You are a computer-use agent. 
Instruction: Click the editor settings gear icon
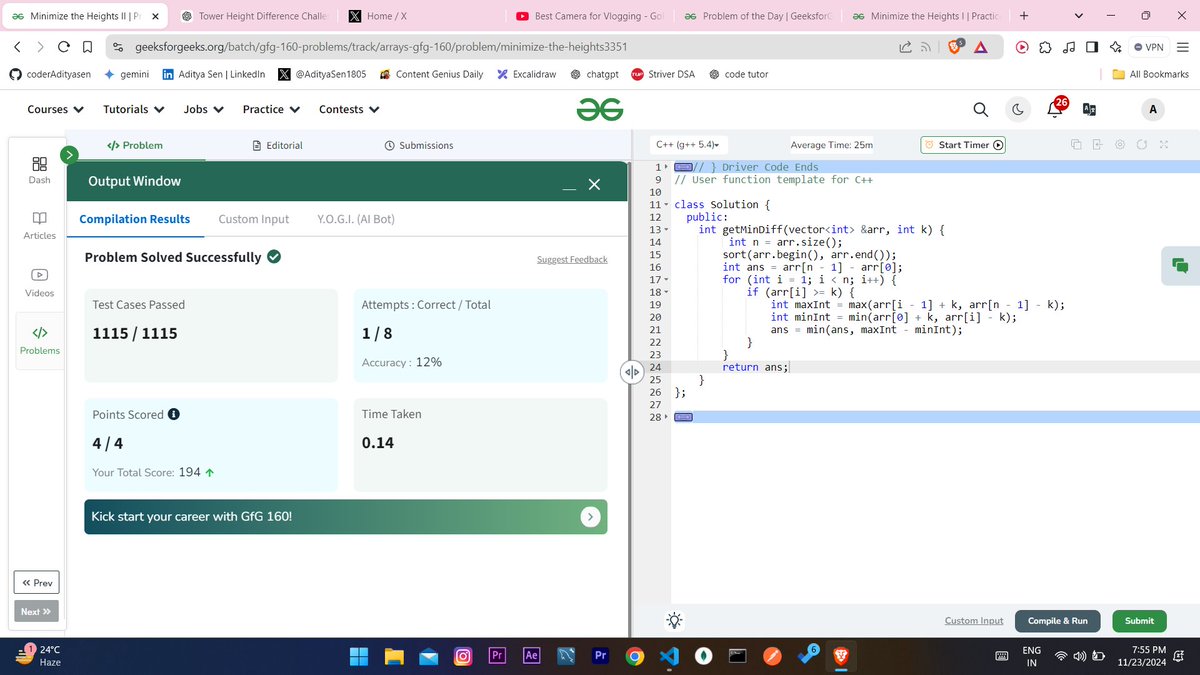[1121, 145]
